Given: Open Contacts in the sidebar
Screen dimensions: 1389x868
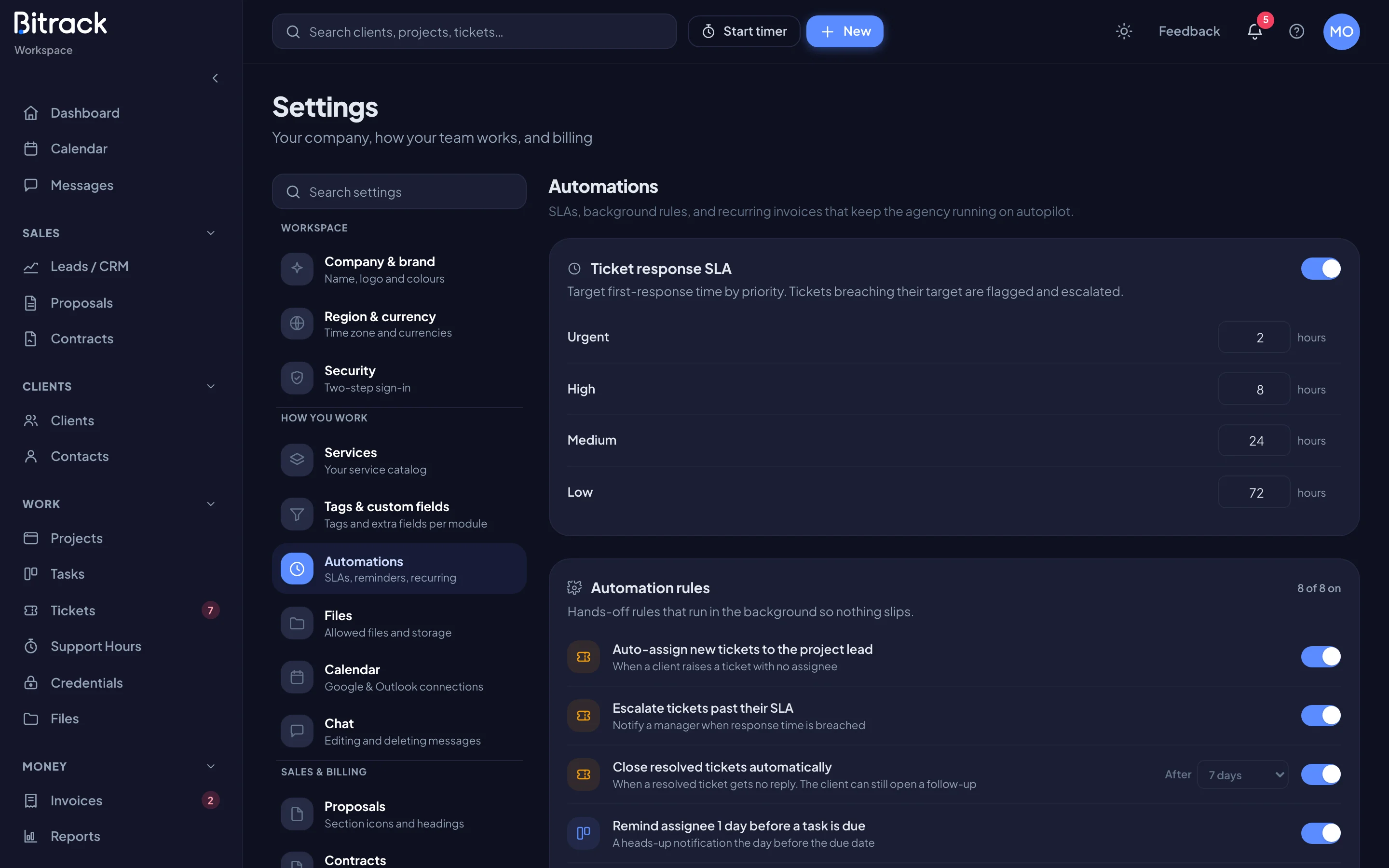Looking at the screenshot, I should 120,456.
